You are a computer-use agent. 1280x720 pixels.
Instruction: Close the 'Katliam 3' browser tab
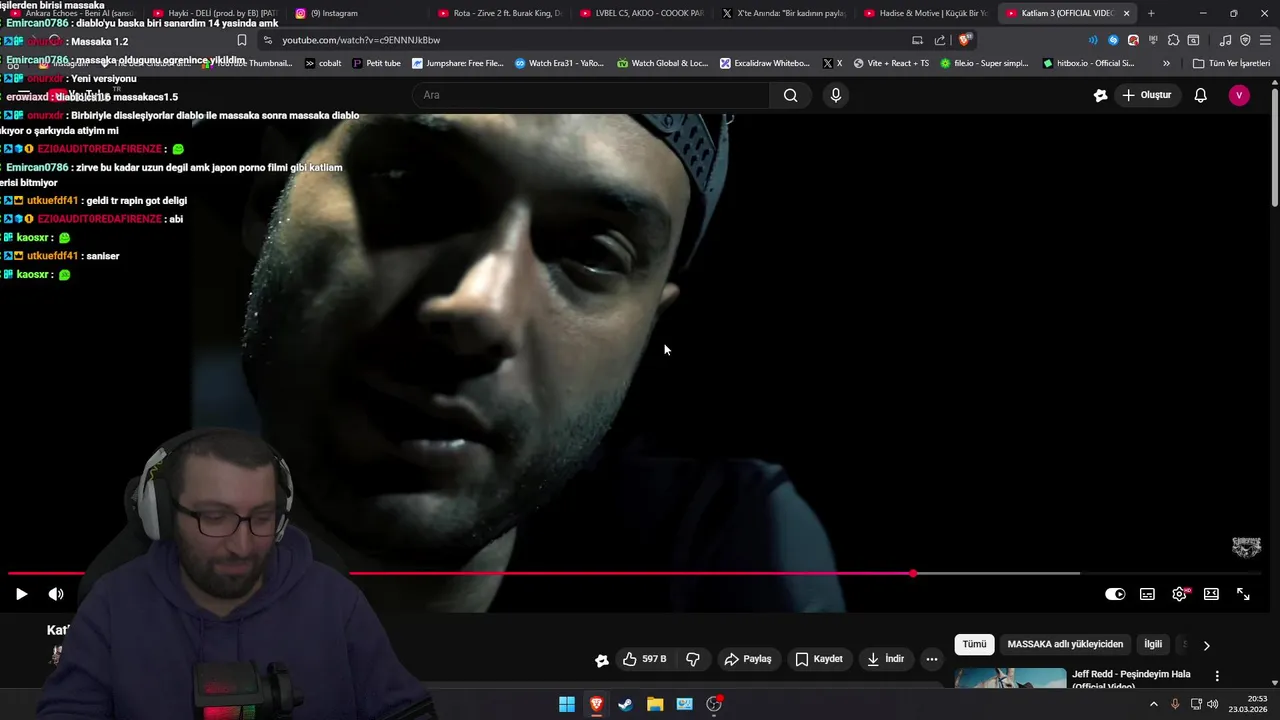click(1127, 13)
